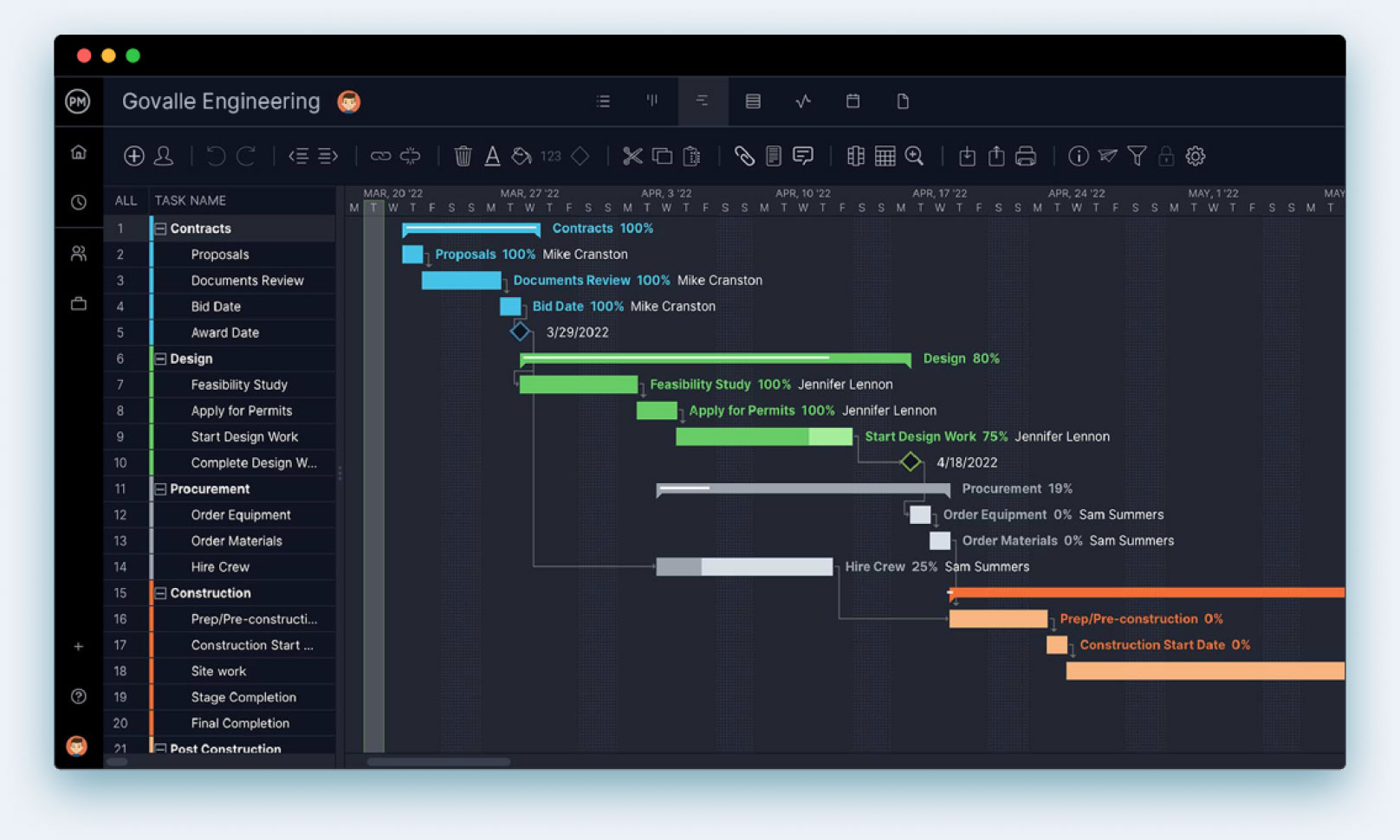Zoom the Gantt with magnifier icon
The width and height of the screenshot is (1400, 840).
click(x=915, y=156)
